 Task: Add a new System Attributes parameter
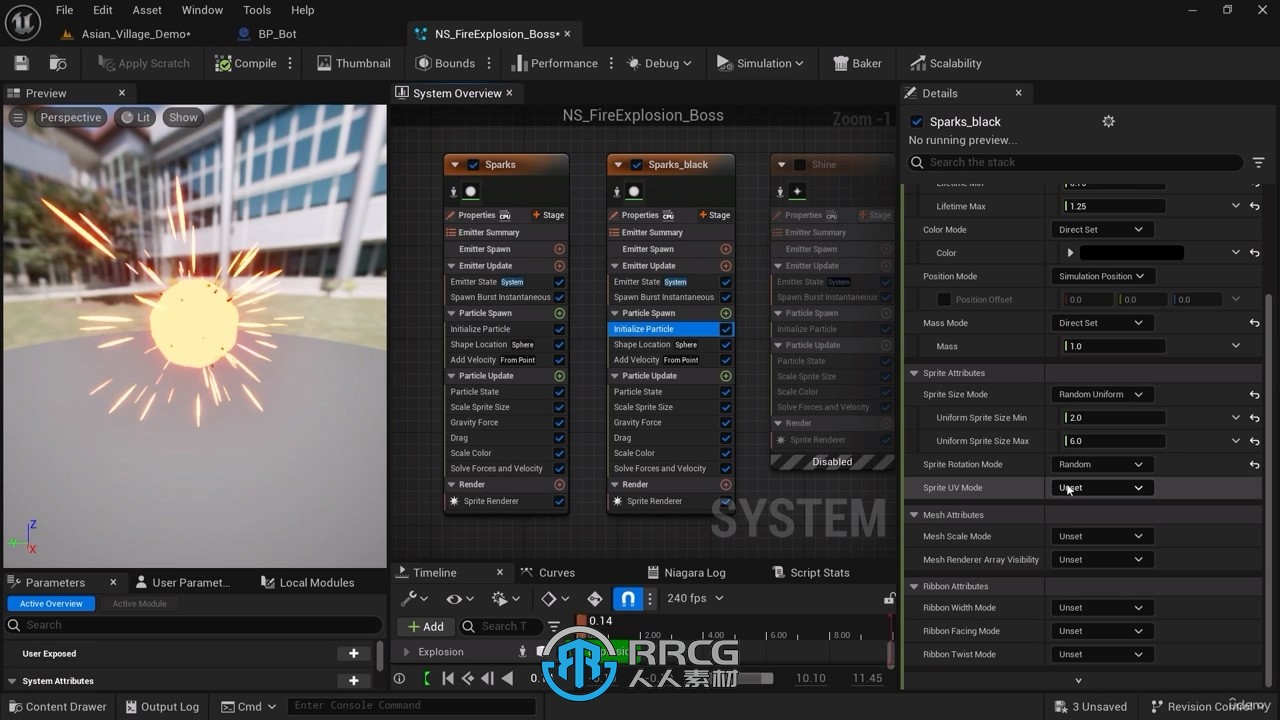click(354, 681)
